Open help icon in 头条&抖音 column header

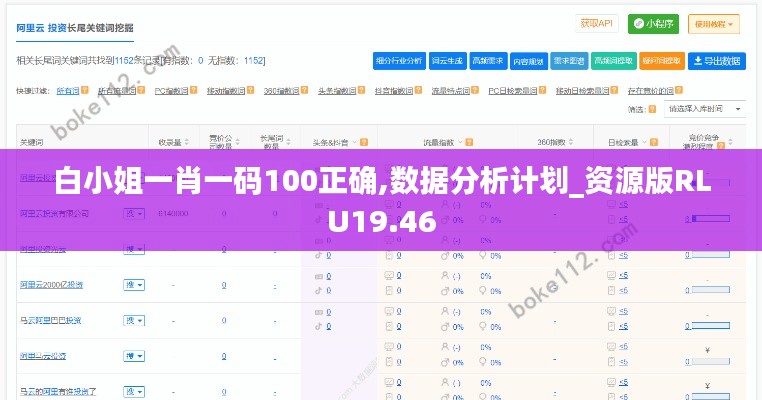pyautogui.click(x=364, y=142)
